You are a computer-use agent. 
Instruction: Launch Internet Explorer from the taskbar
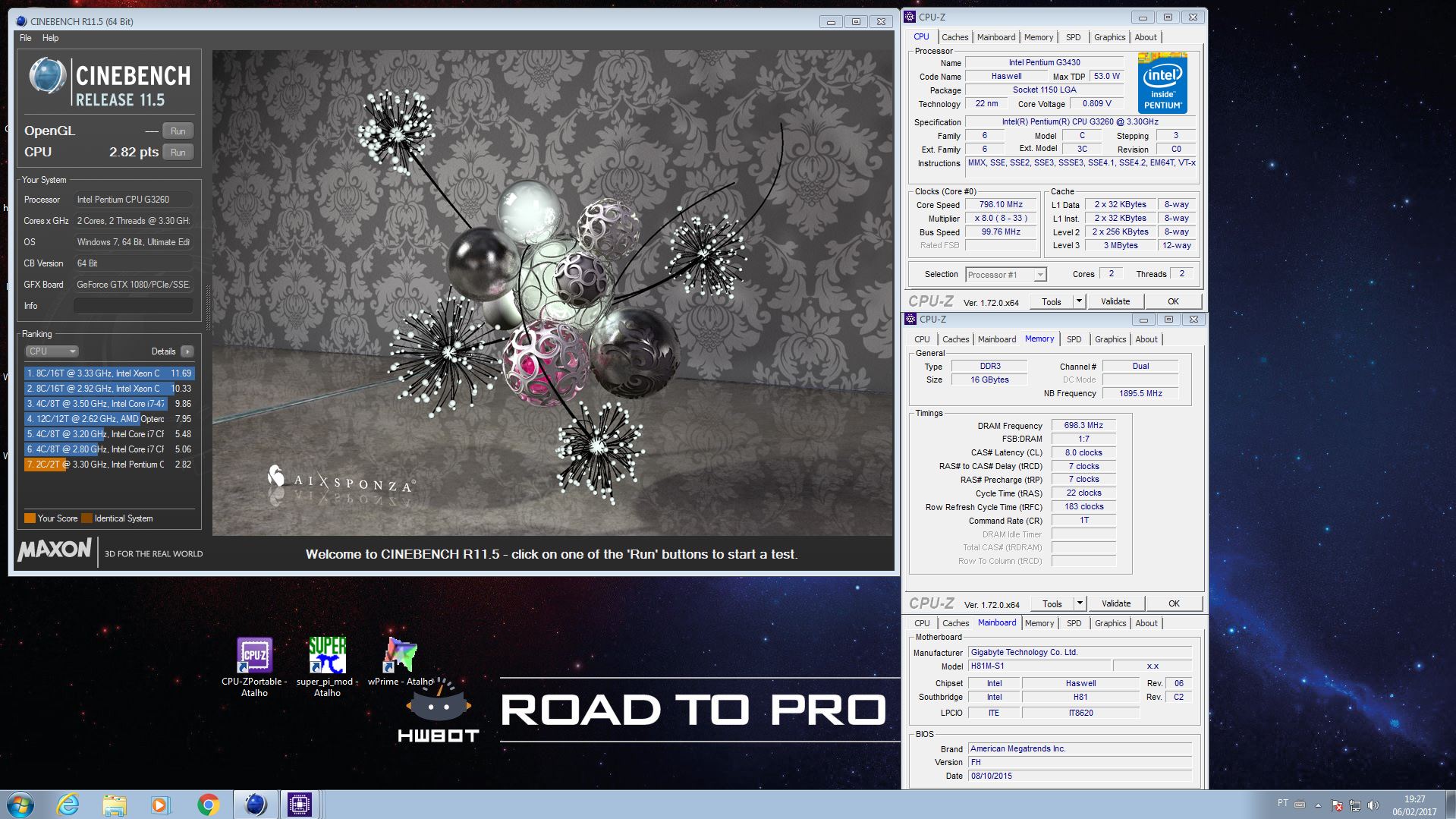click(x=68, y=805)
